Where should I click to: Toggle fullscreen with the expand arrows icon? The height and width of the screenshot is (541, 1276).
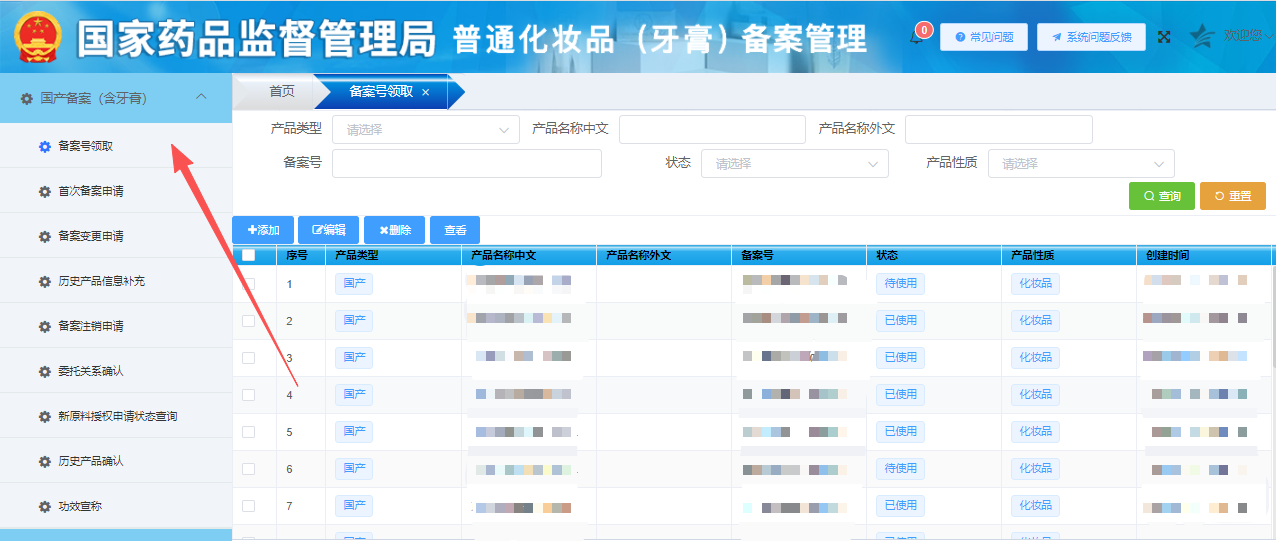(x=1164, y=37)
